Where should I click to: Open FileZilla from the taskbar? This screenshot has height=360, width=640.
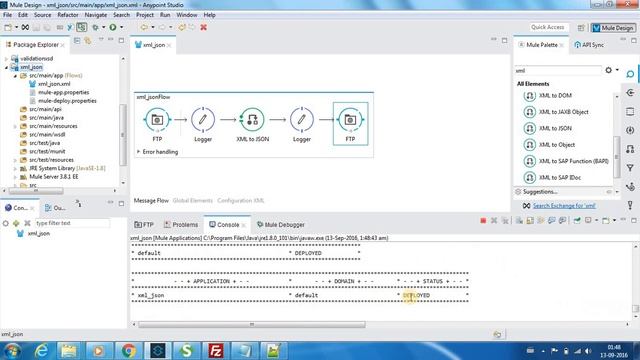[215, 350]
